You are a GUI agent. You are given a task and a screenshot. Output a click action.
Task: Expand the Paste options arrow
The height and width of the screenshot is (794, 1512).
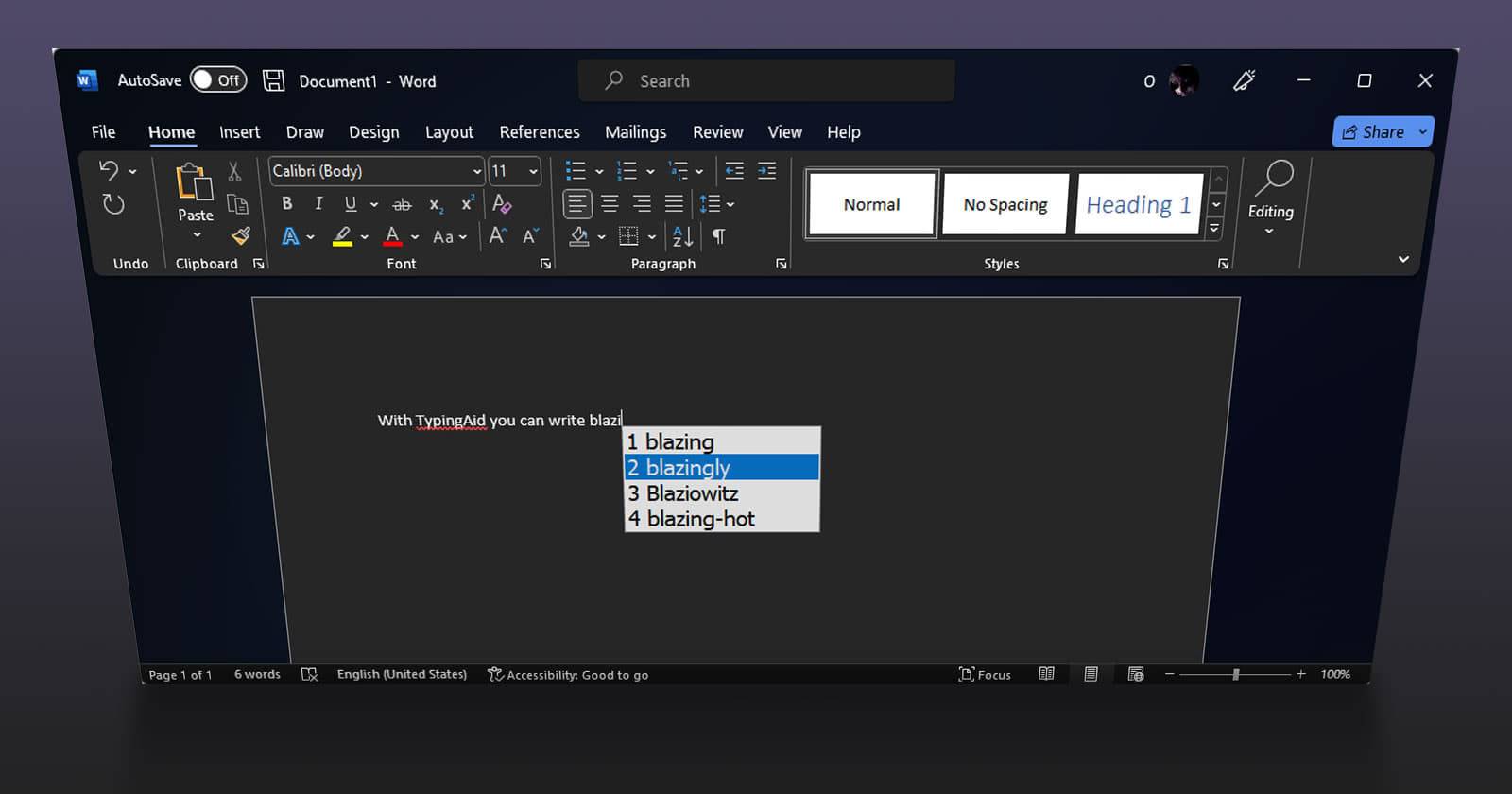(x=197, y=234)
